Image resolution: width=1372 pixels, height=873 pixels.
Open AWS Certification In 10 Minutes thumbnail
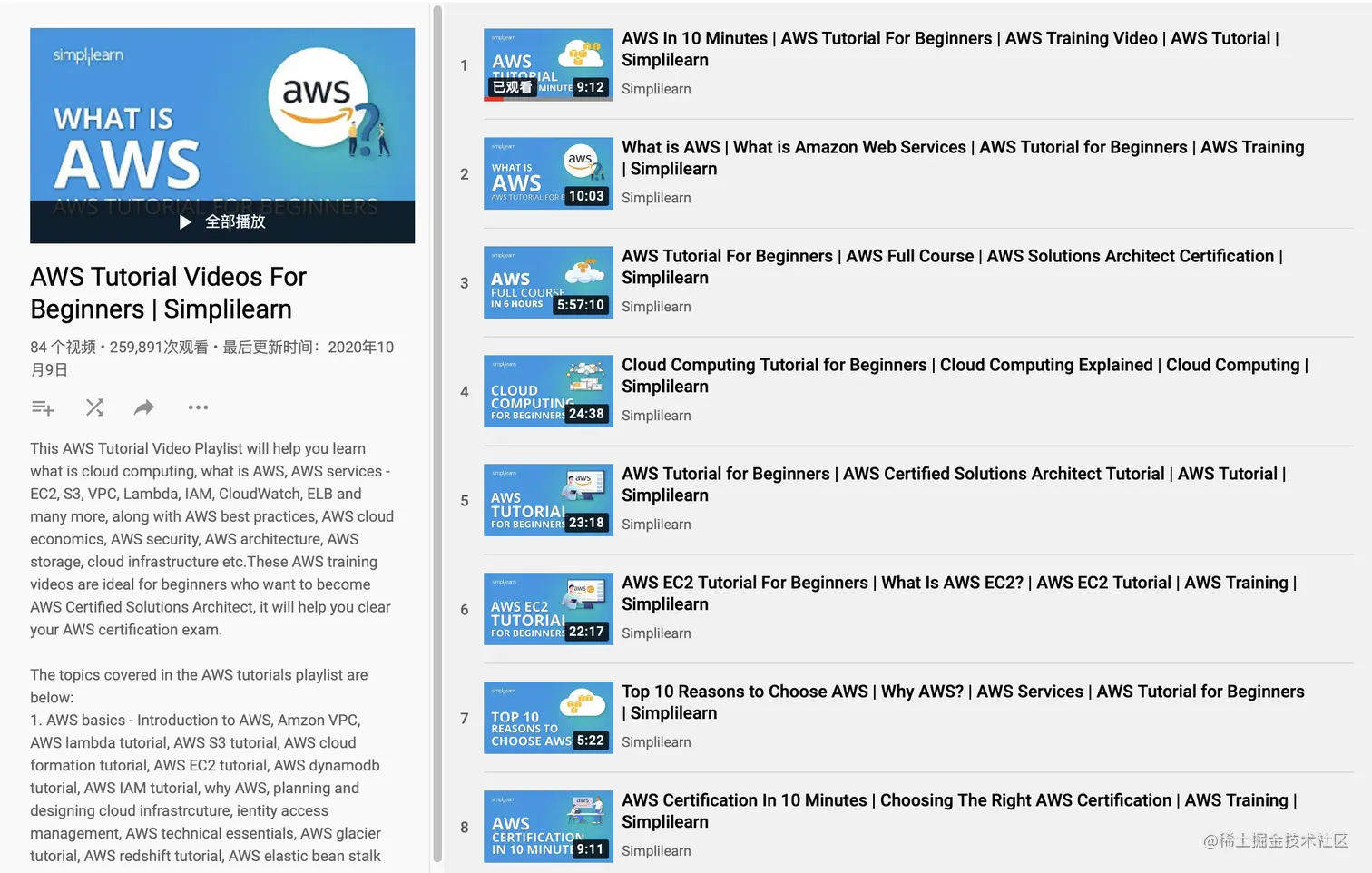[x=548, y=827]
